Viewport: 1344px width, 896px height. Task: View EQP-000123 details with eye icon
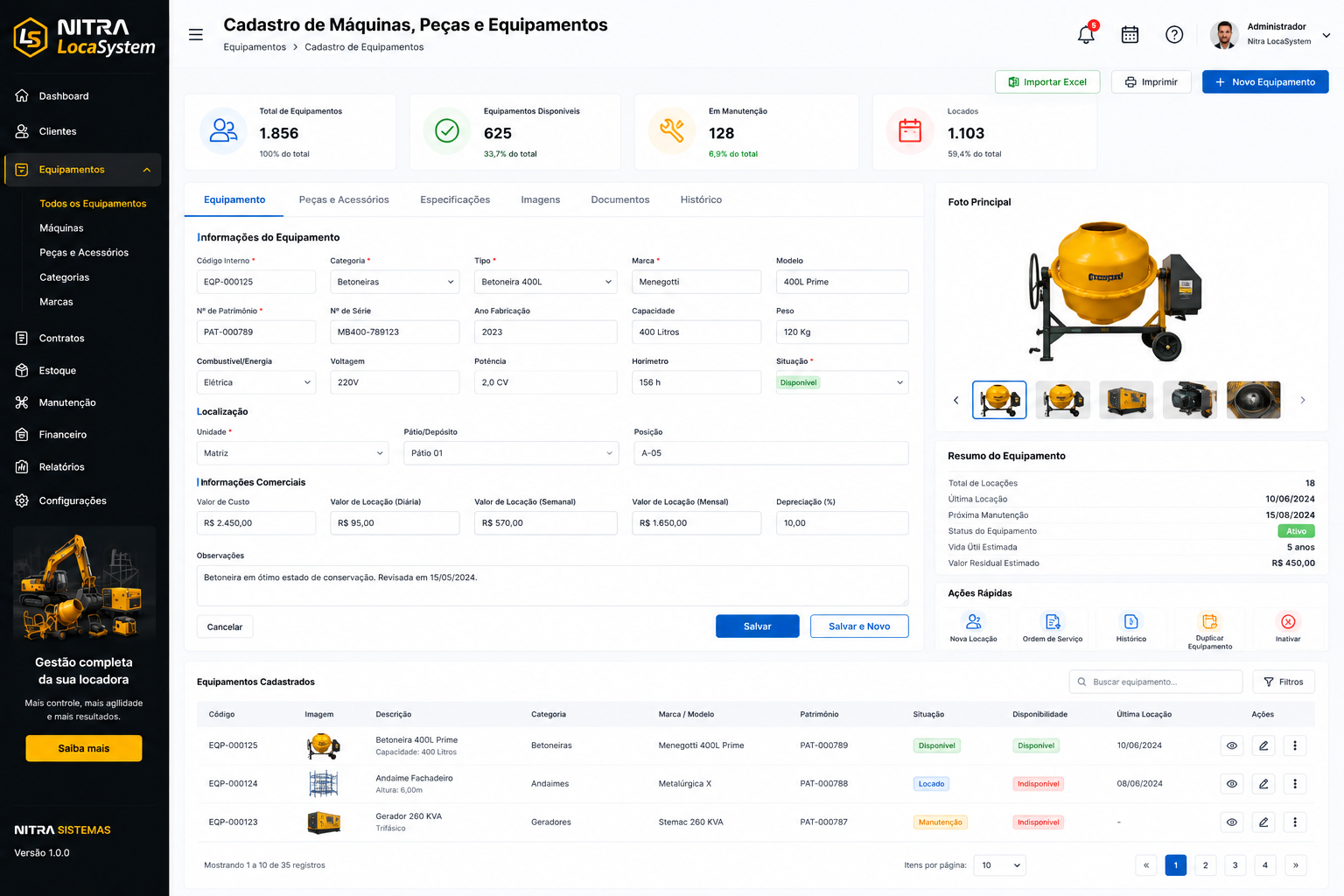coord(1232,822)
